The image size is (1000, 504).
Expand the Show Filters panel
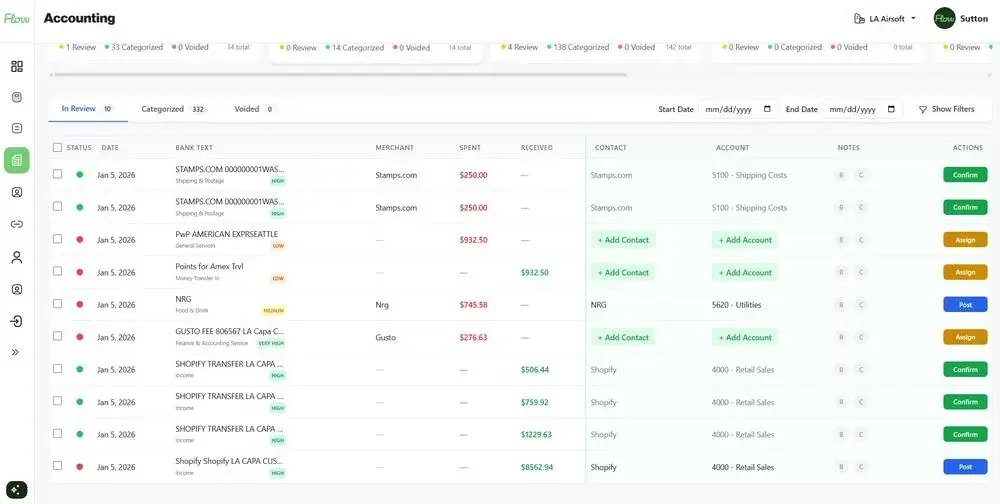point(946,109)
